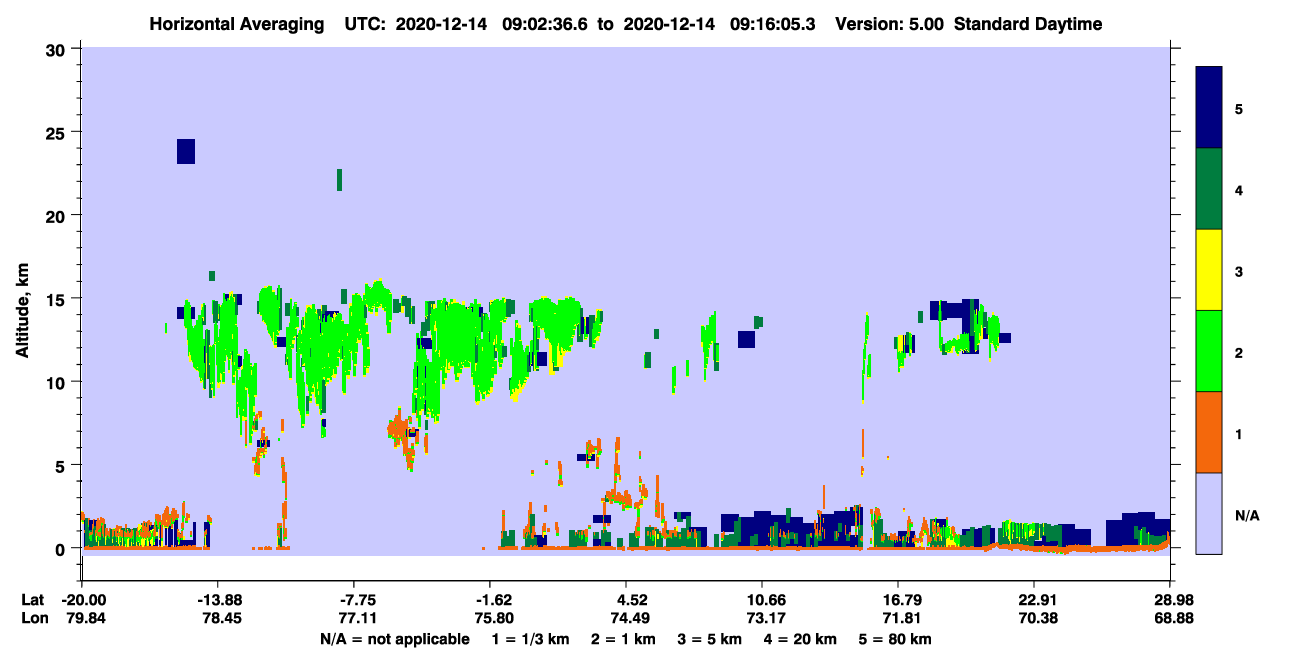Viewport: 1300px width, 667px height.
Task: Click the '3 = 5 km' legend text
Action: [711, 639]
